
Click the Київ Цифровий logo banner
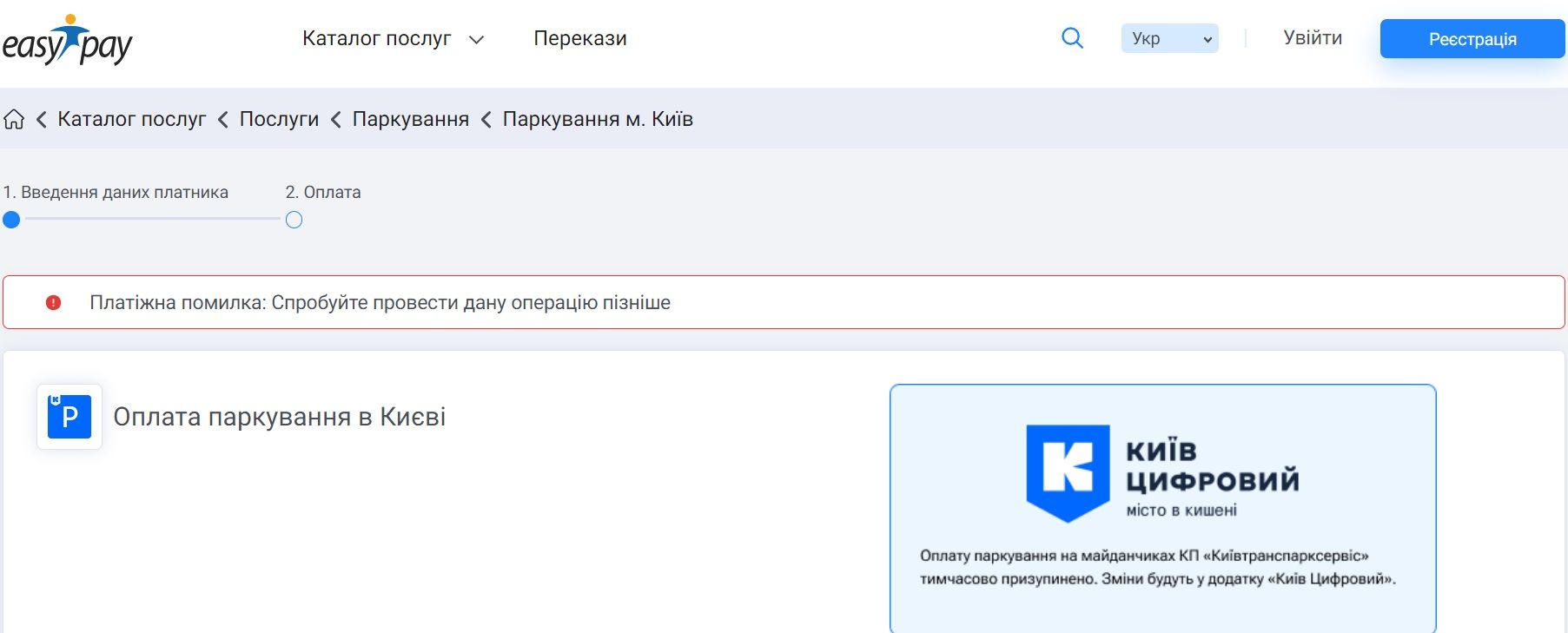1162,473
